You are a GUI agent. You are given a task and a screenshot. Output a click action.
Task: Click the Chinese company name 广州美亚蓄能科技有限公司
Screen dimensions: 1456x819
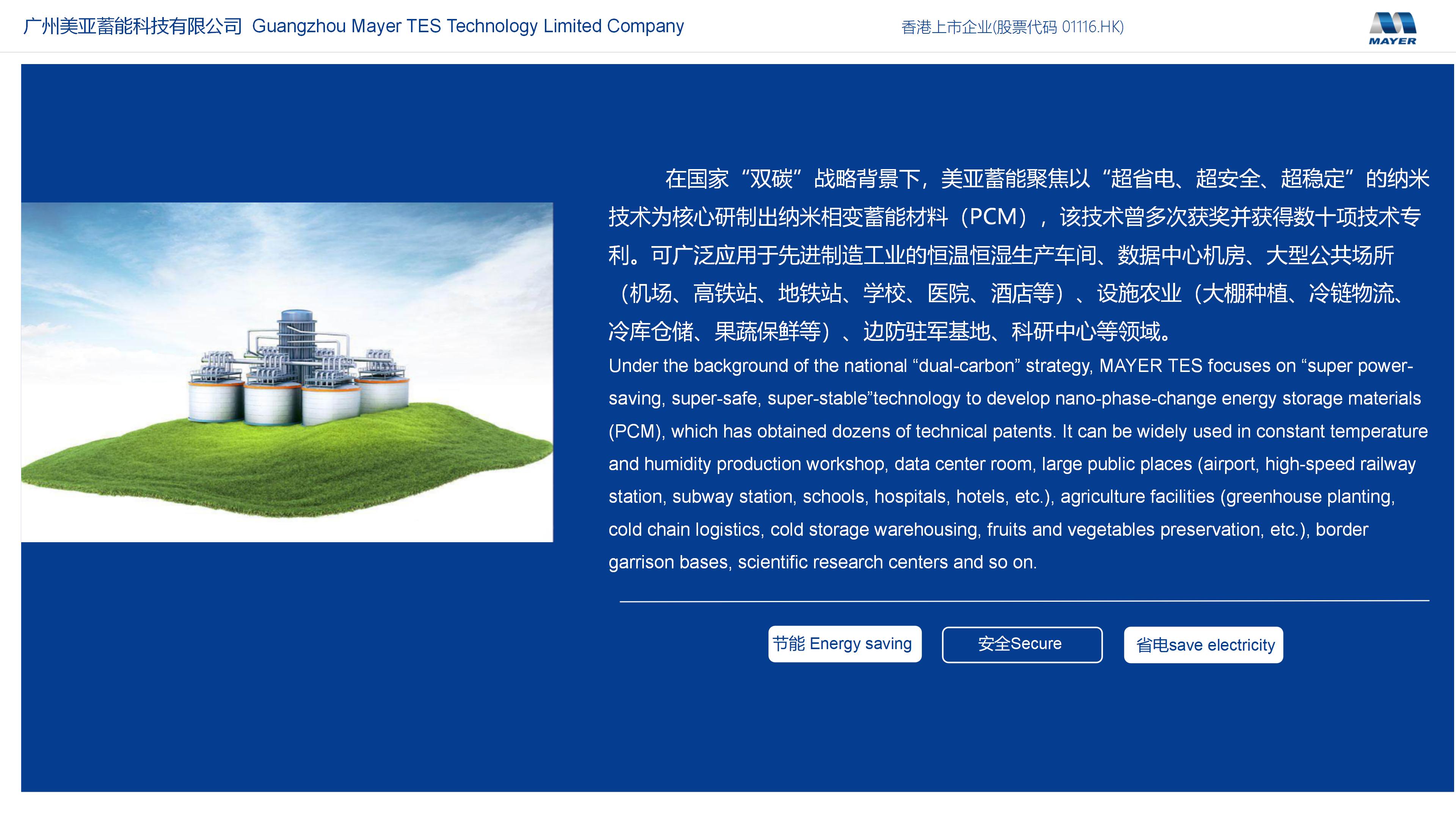click(x=132, y=26)
